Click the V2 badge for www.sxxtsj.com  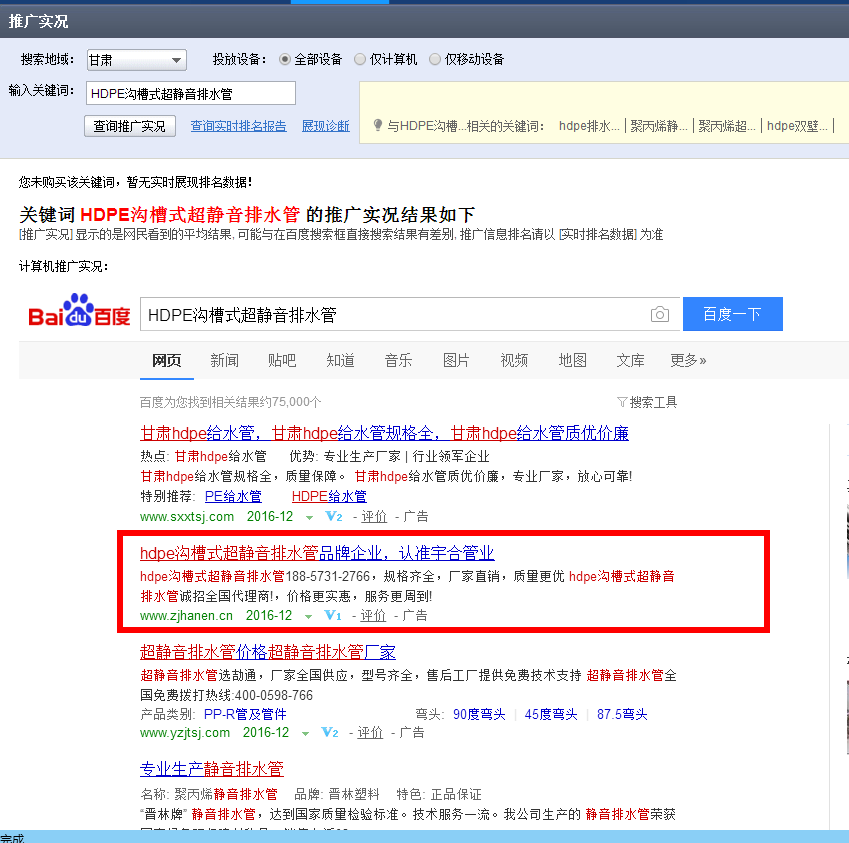coord(334,517)
